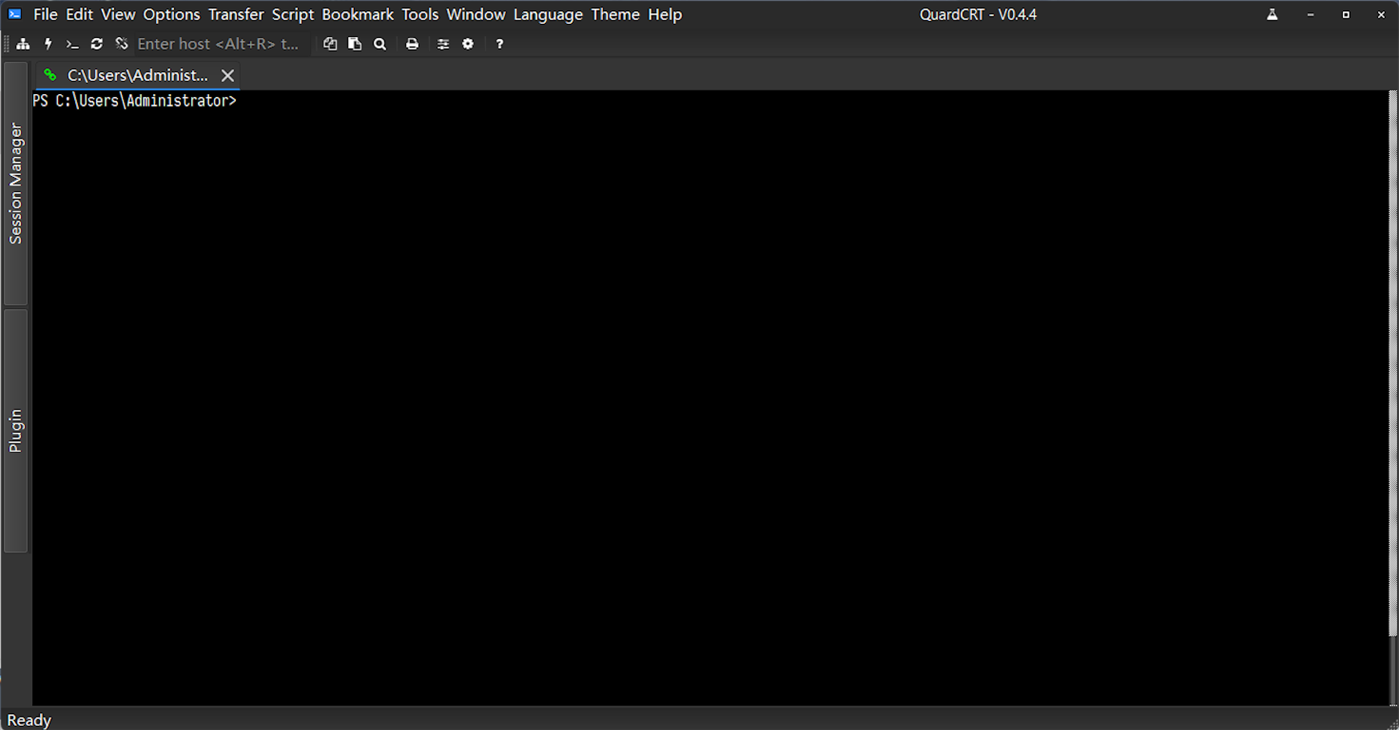Click the lab flask icon in the title bar

tap(1271, 14)
